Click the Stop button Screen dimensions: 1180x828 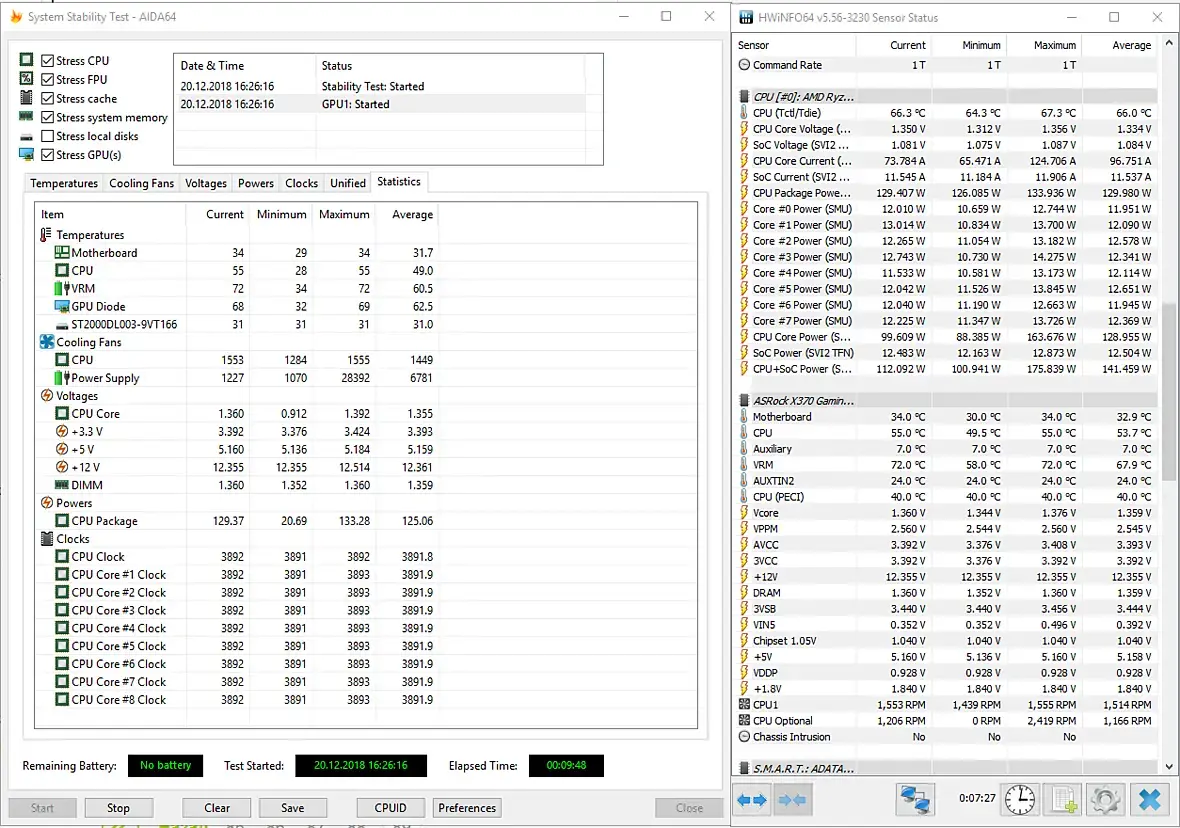tap(118, 808)
